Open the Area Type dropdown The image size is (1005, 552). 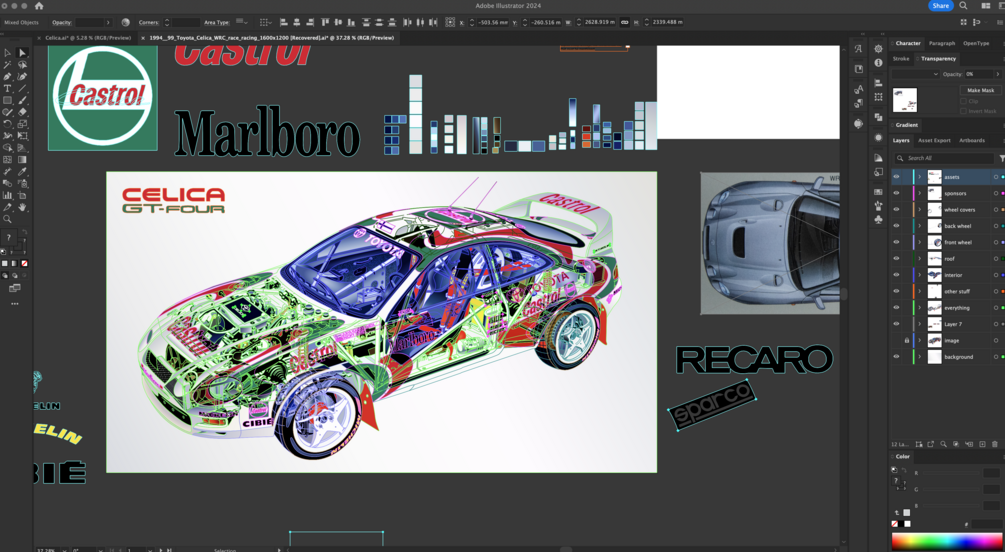pos(242,22)
